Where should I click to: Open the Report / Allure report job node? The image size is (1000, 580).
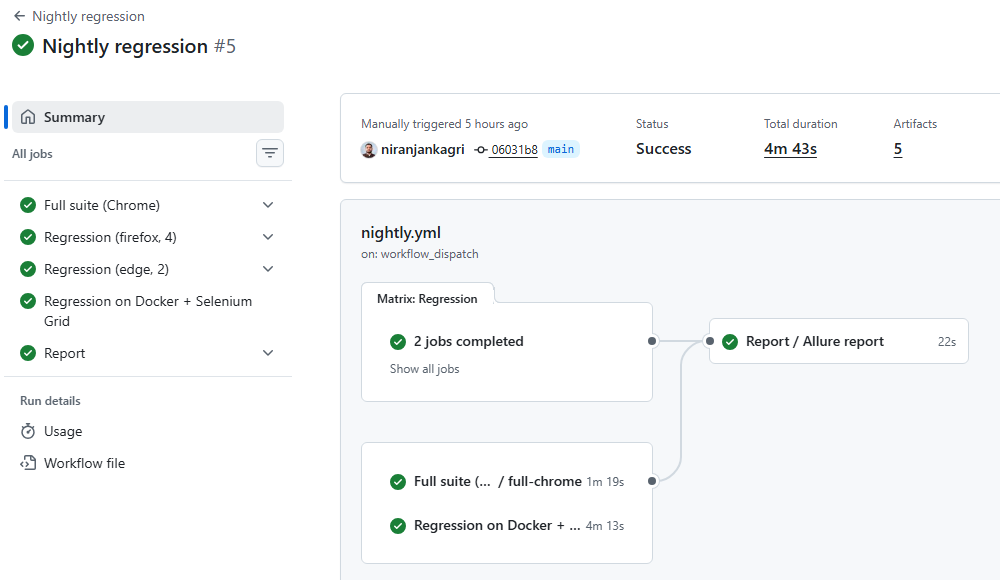click(x=839, y=341)
